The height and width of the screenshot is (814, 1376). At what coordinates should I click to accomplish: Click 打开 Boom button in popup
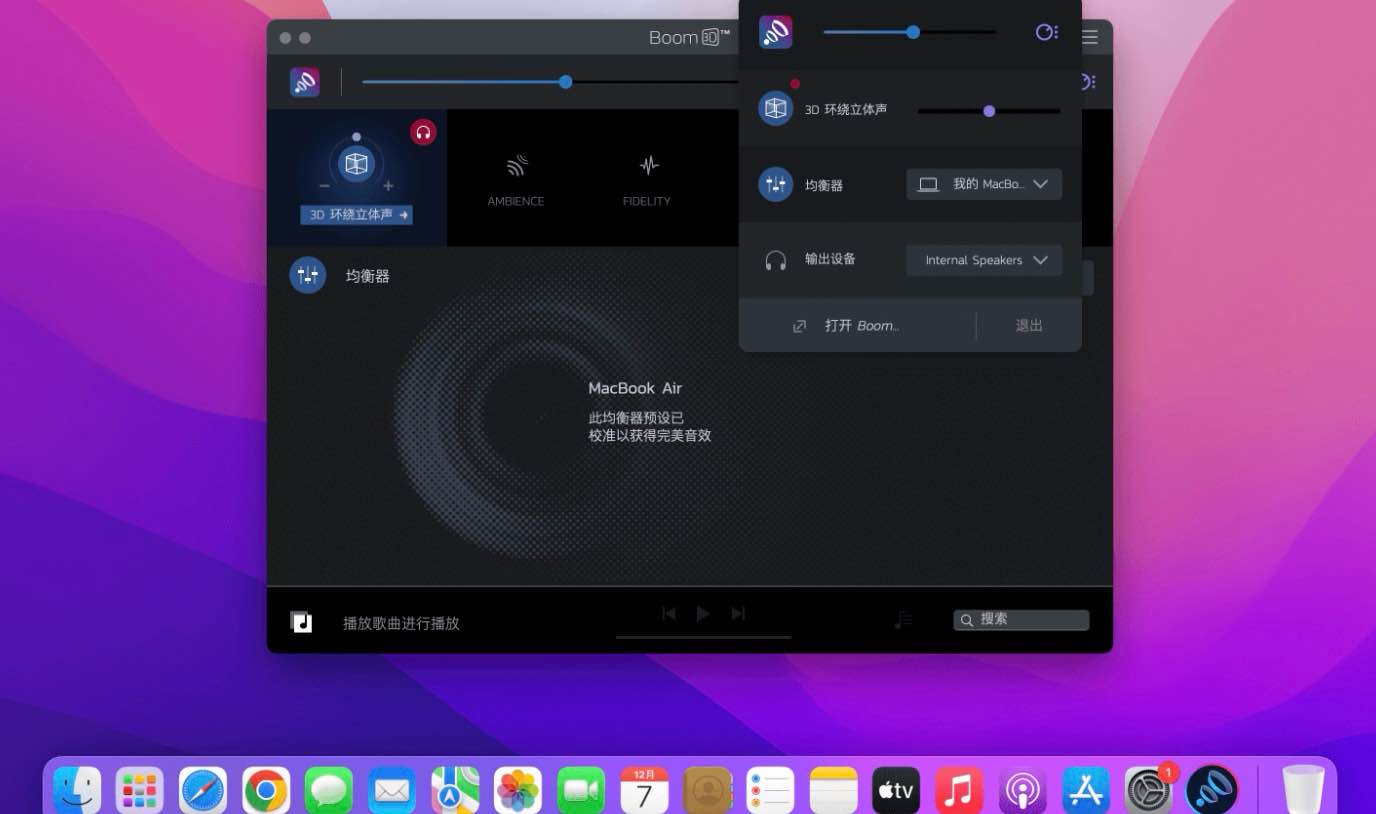[846, 326]
